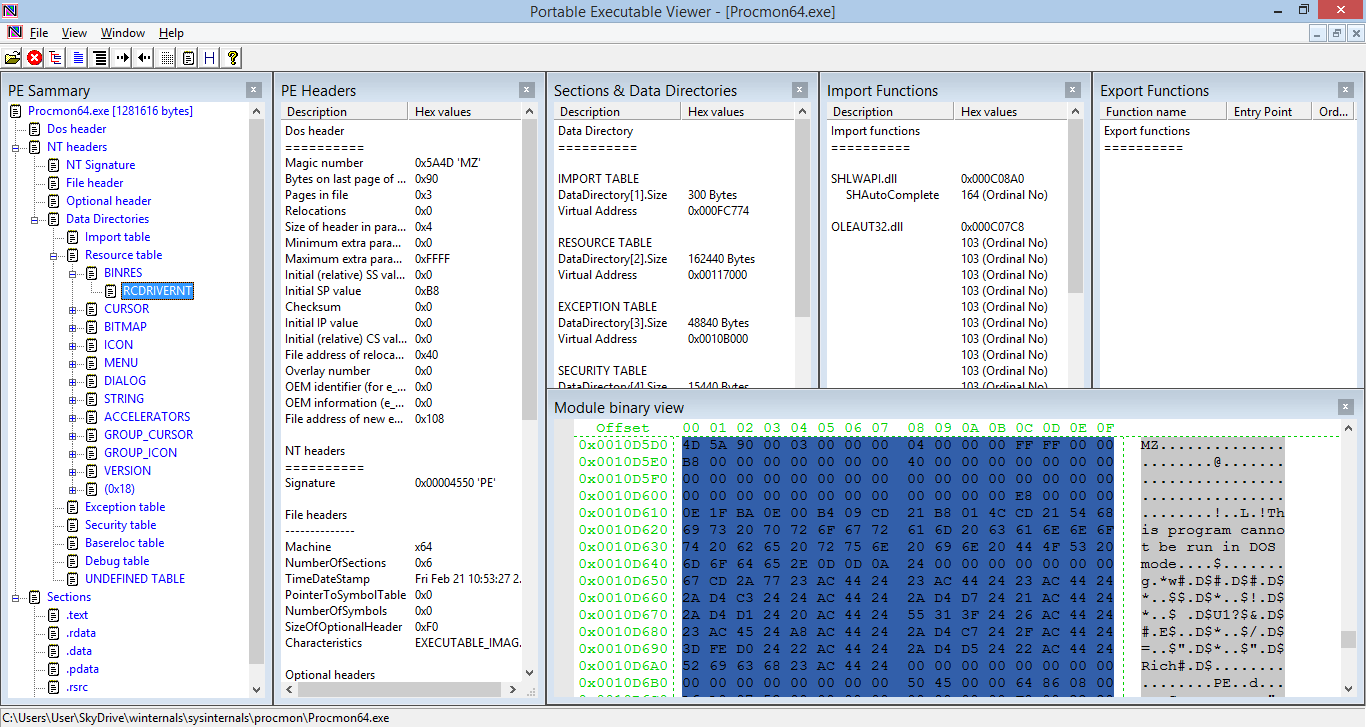Click the PE Sammary scrollbar up arrow
The image size is (1366, 728).
tap(256, 111)
